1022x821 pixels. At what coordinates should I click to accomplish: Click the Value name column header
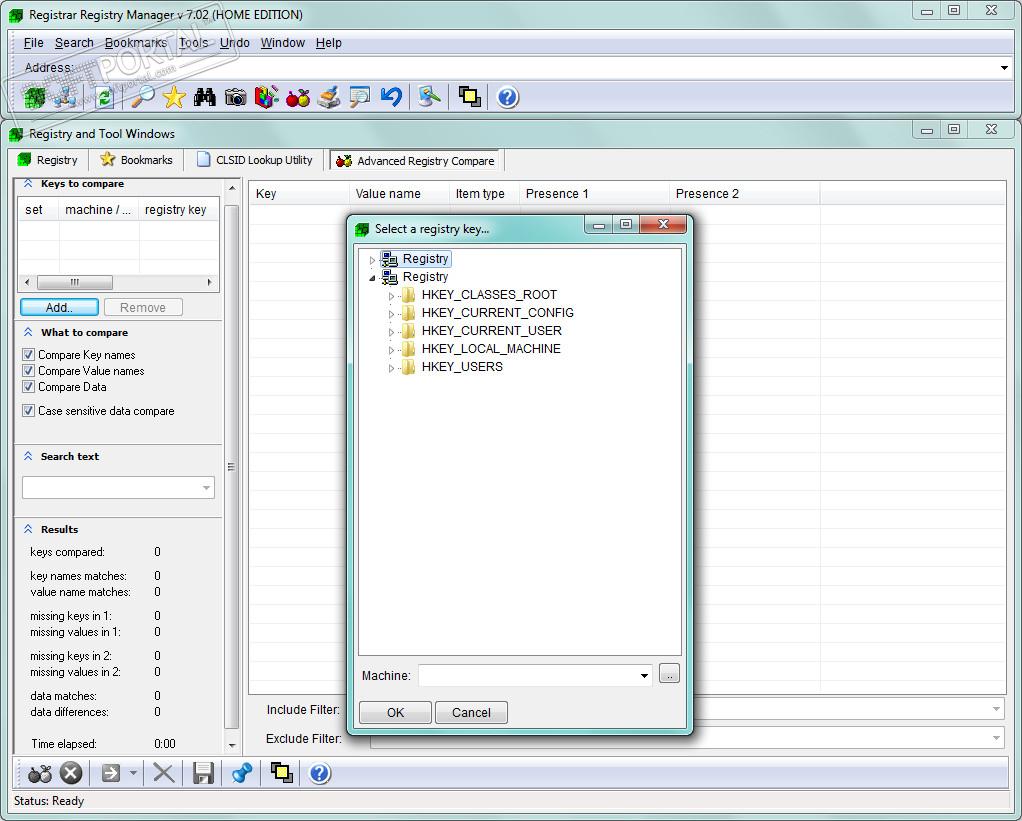tap(399, 194)
